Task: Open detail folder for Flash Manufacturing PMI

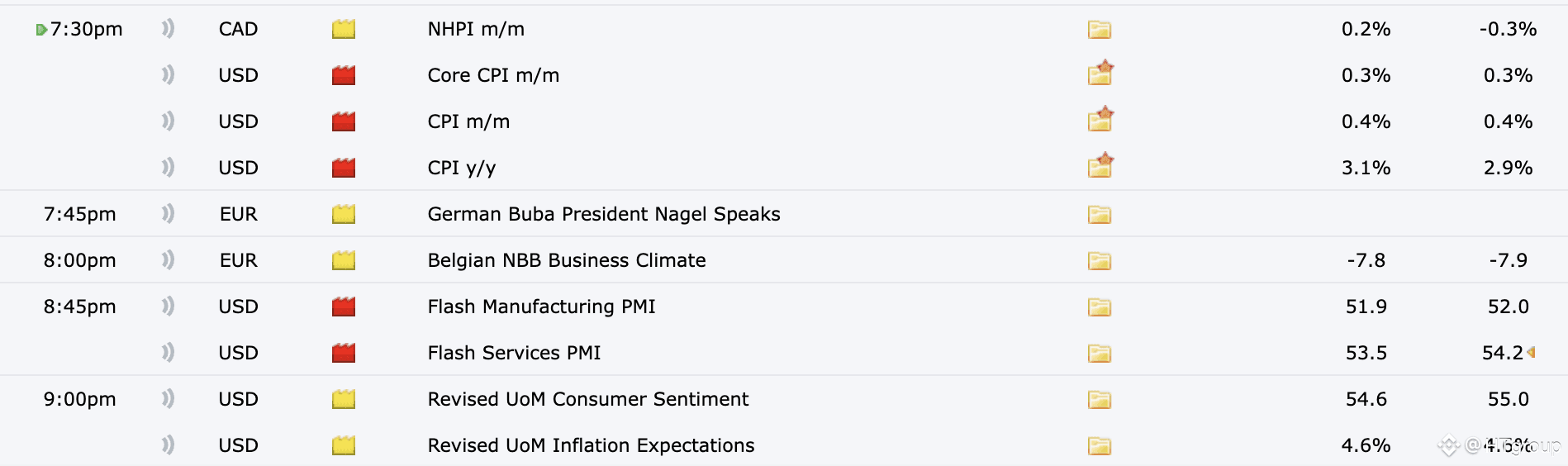Action: (1099, 307)
